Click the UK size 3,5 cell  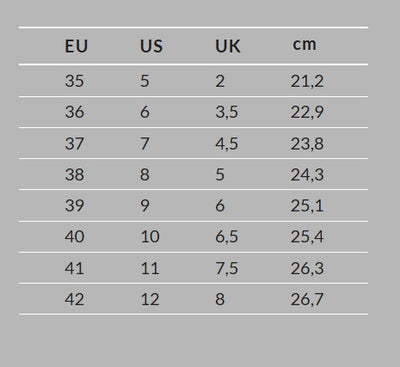coord(227,112)
